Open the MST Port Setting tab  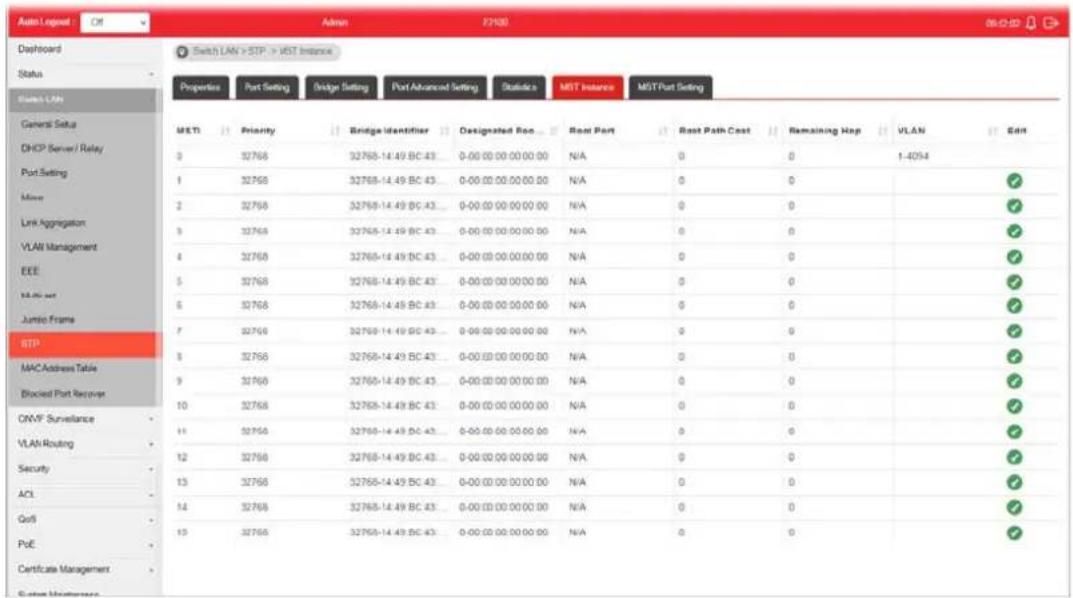(x=671, y=88)
